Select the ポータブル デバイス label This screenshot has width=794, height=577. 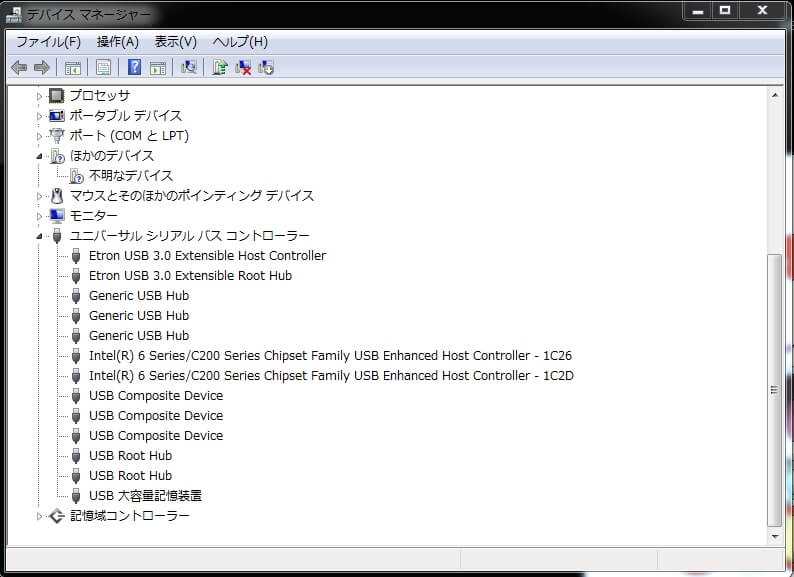click(x=126, y=116)
